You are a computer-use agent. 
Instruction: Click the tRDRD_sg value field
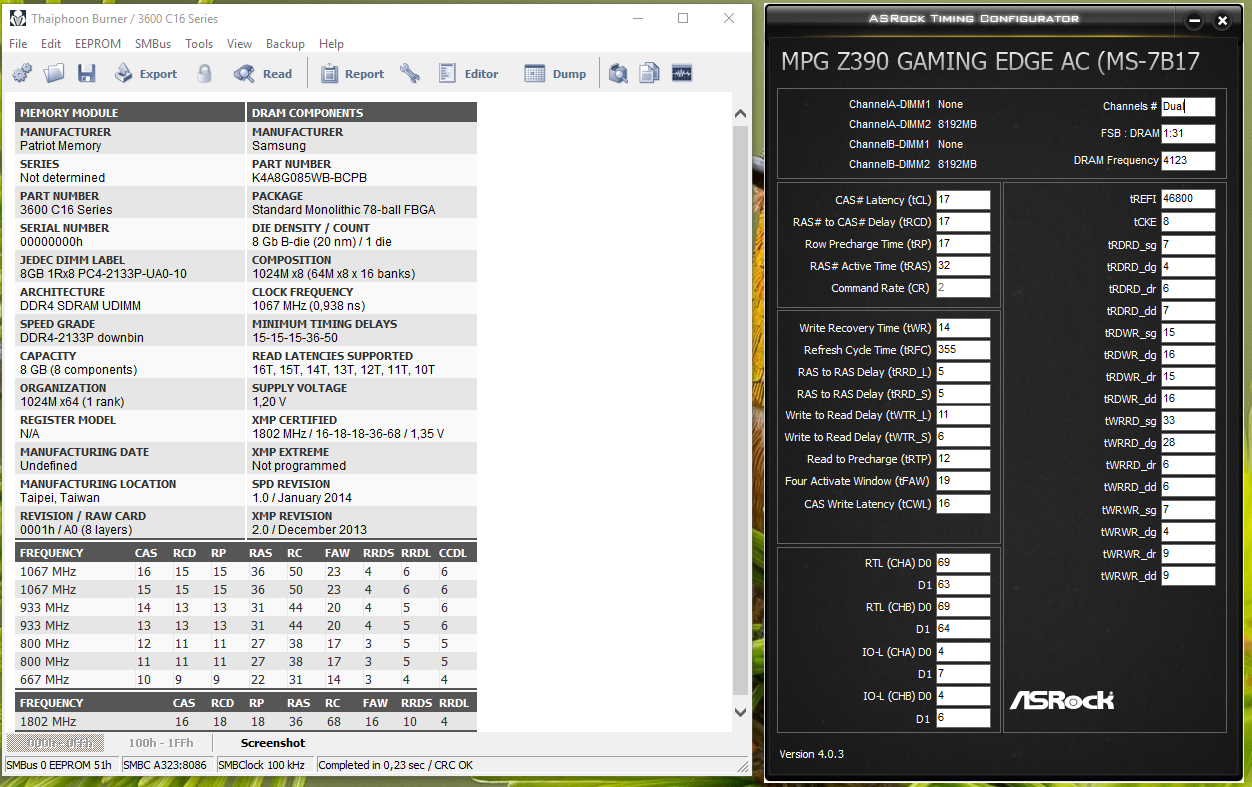pyautogui.click(x=1188, y=244)
